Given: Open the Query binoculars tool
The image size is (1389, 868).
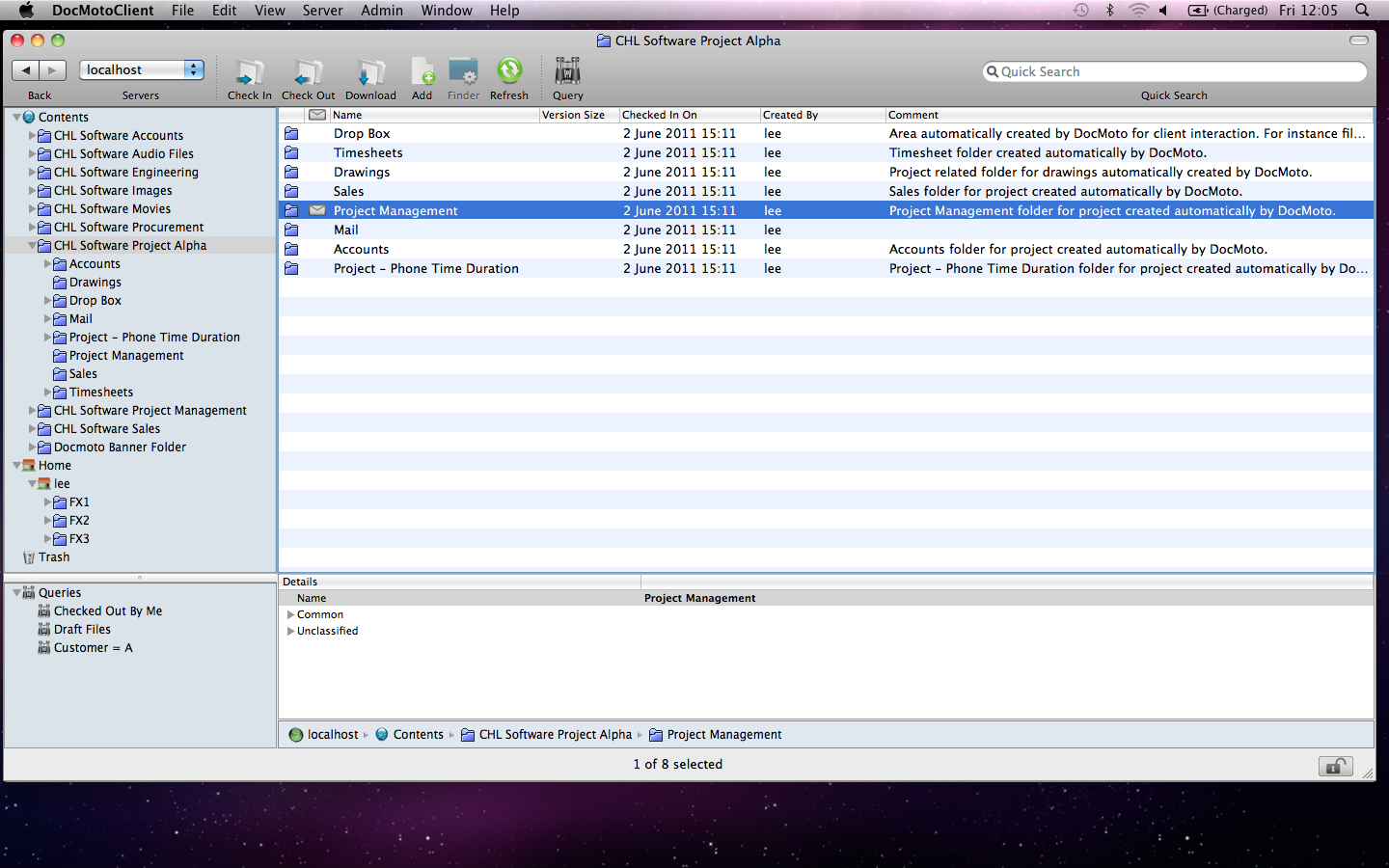Looking at the screenshot, I should pyautogui.click(x=567, y=72).
